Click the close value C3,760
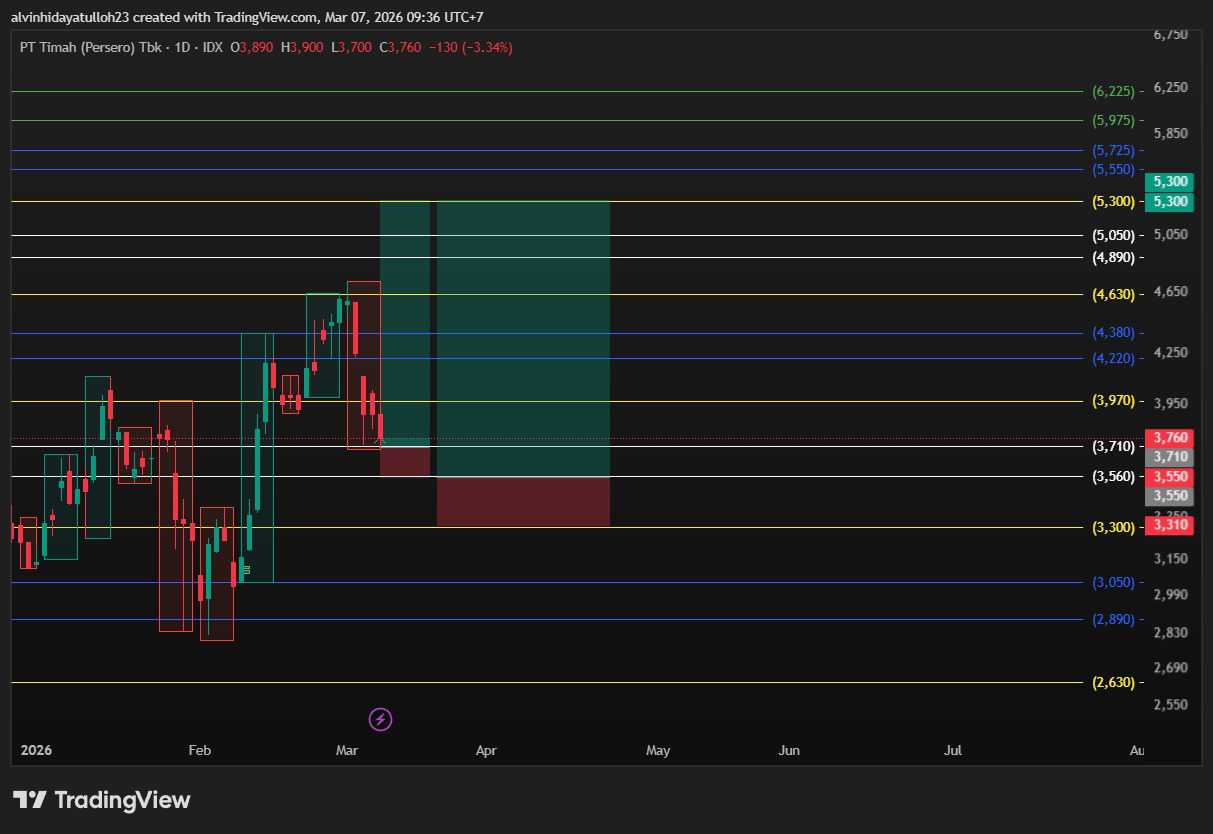This screenshot has width=1213, height=834. [400, 47]
